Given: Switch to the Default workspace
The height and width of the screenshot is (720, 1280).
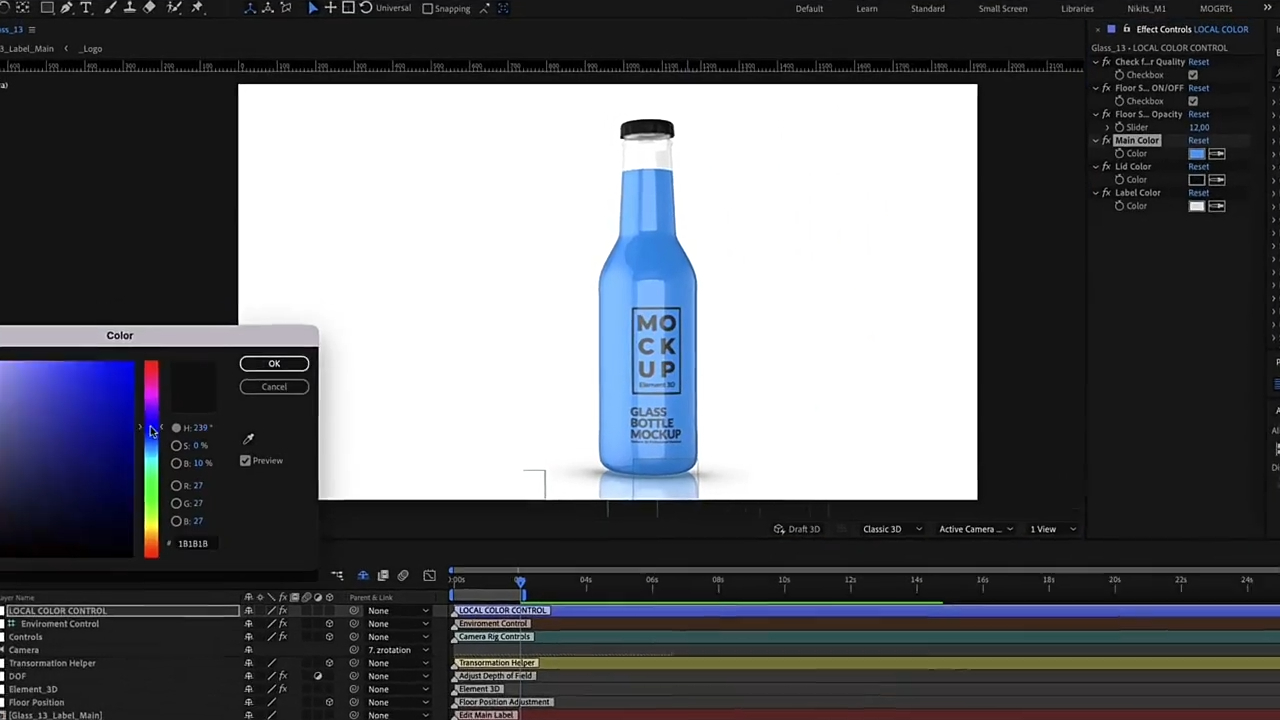Looking at the screenshot, I should 809,9.
